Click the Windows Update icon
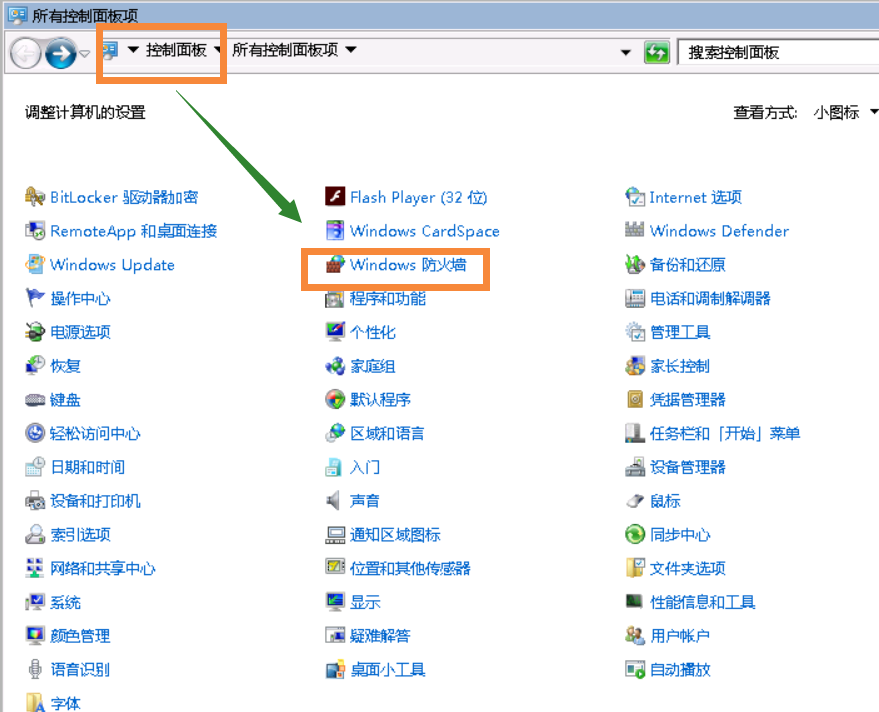Viewport: 879px width, 712px height. tap(35, 265)
